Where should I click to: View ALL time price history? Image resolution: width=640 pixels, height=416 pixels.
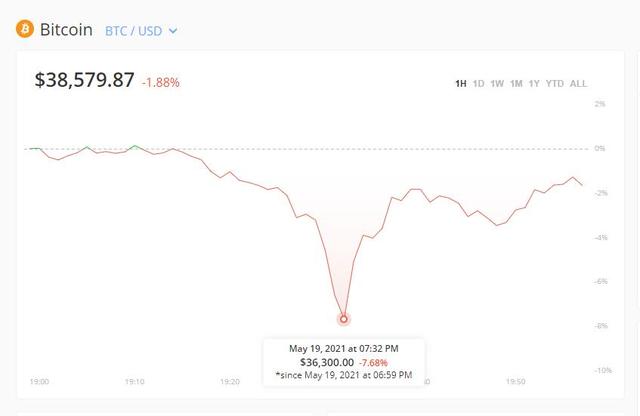point(578,84)
